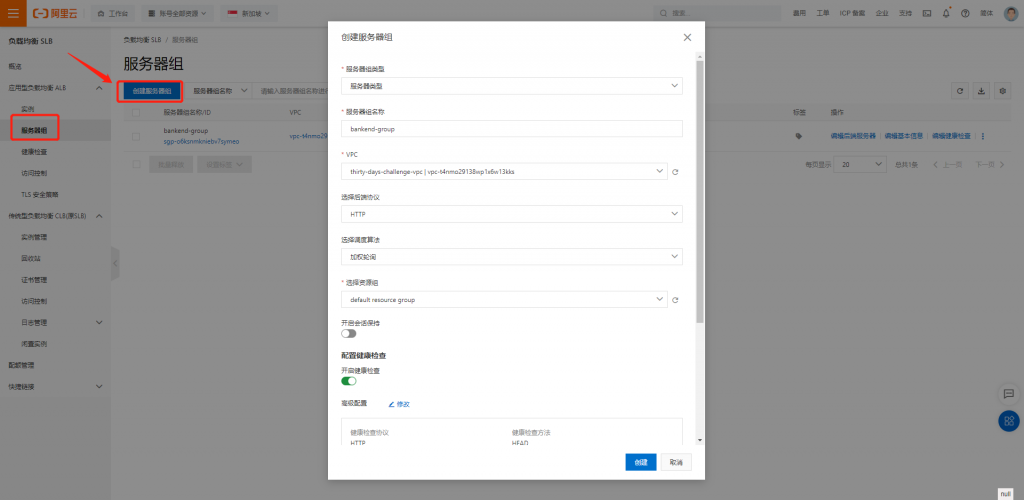Open table column settings gear
Screen dimensions: 1024x500
click(x=1003, y=91)
